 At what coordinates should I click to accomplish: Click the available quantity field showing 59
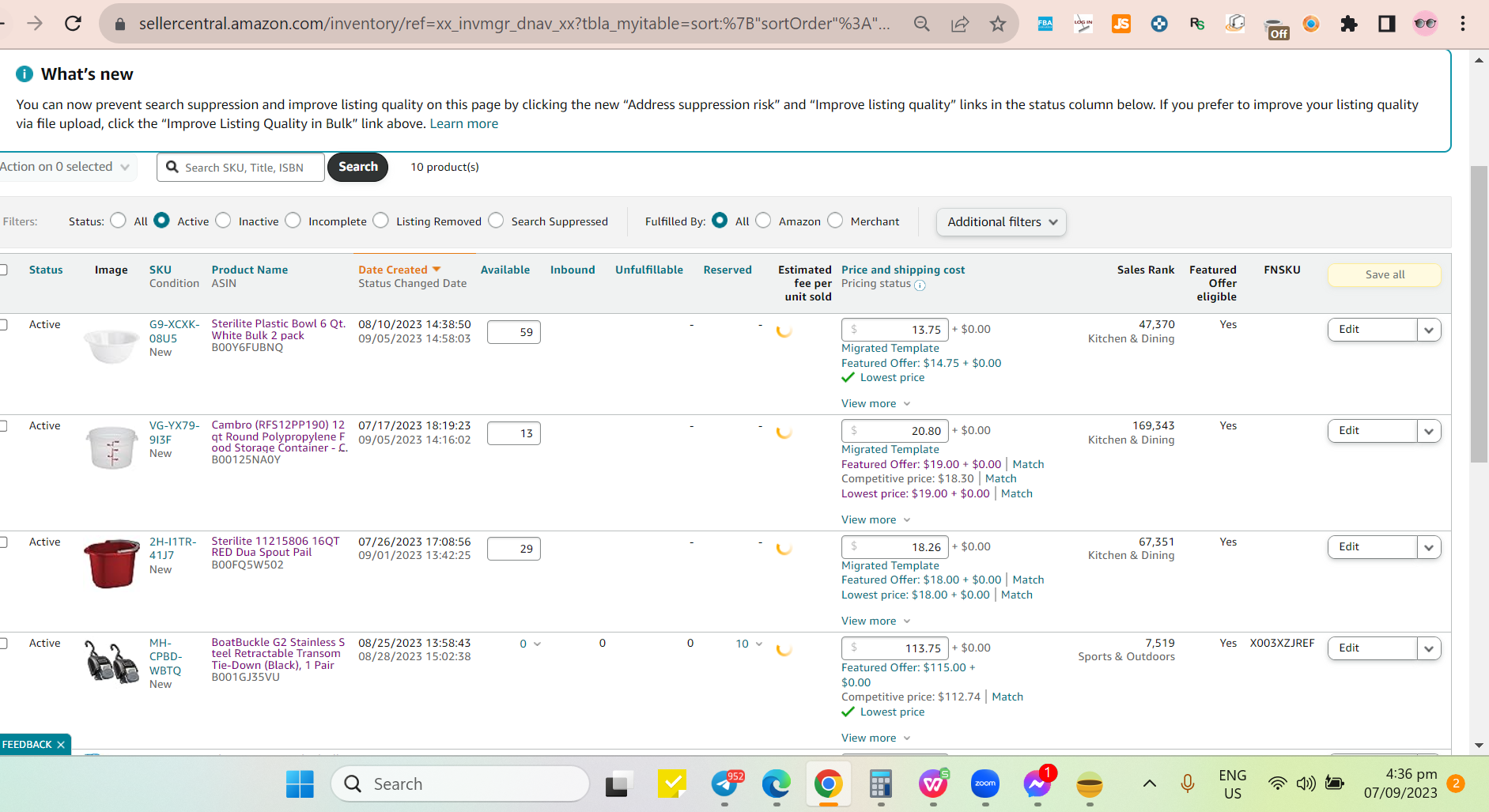tap(514, 332)
